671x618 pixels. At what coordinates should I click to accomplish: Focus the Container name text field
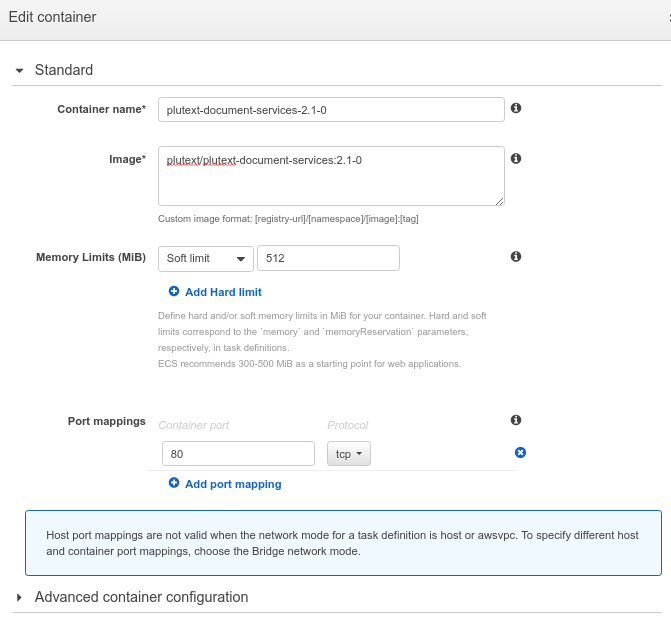pyautogui.click(x=330, y=109)
